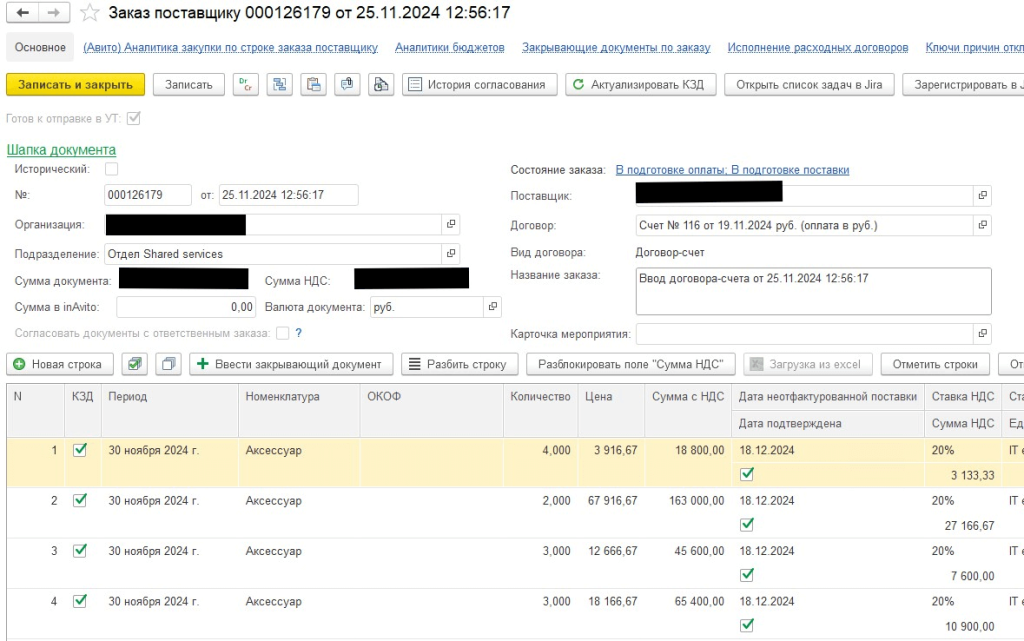Open document structure (linked documents) icon
This screenshot has height=641, width=1024.
[280, 85]
